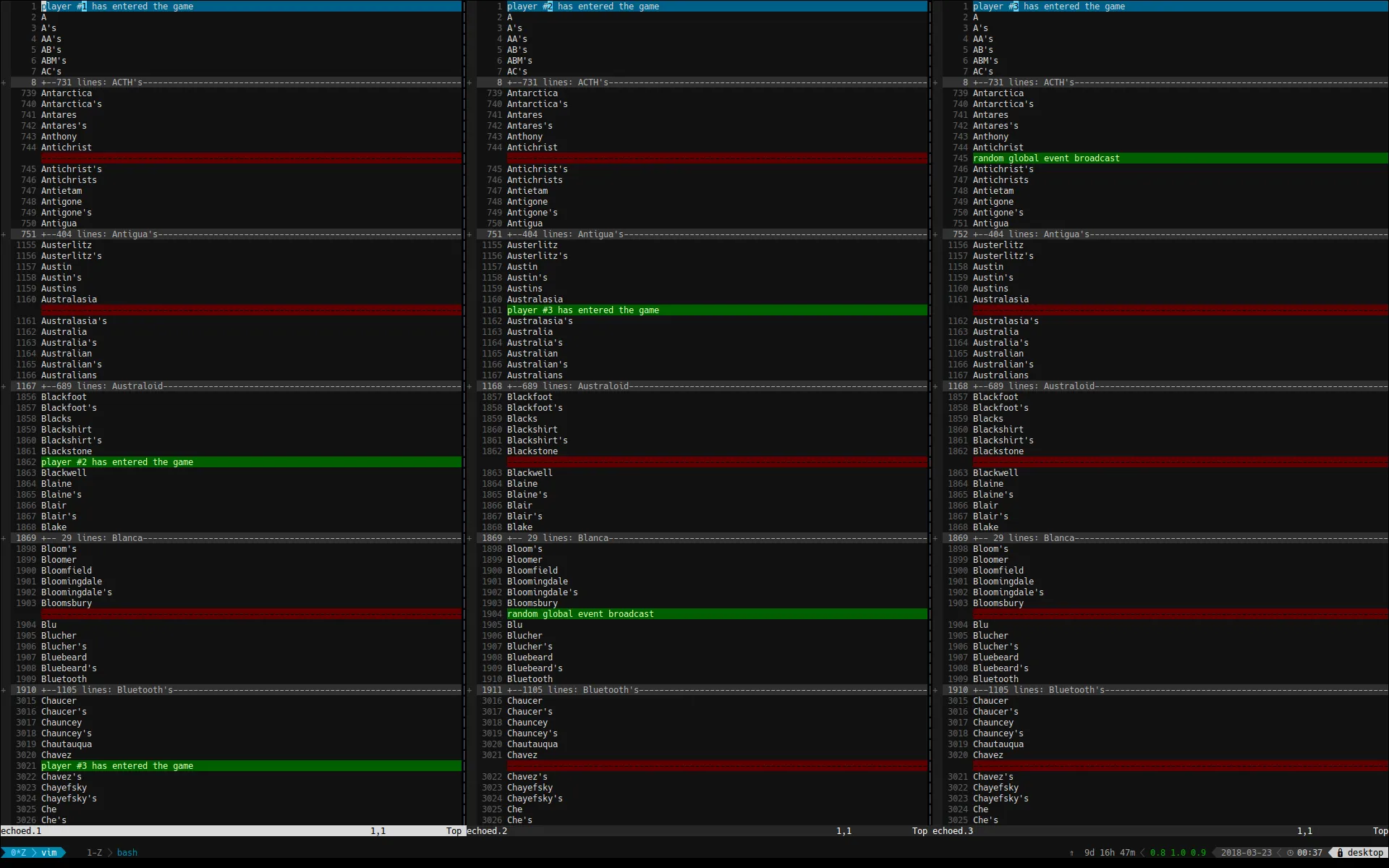Click the green 'random global event broadcast' line in right pane
Screen dimensions: 1389x868
(x=1046, y=158)
